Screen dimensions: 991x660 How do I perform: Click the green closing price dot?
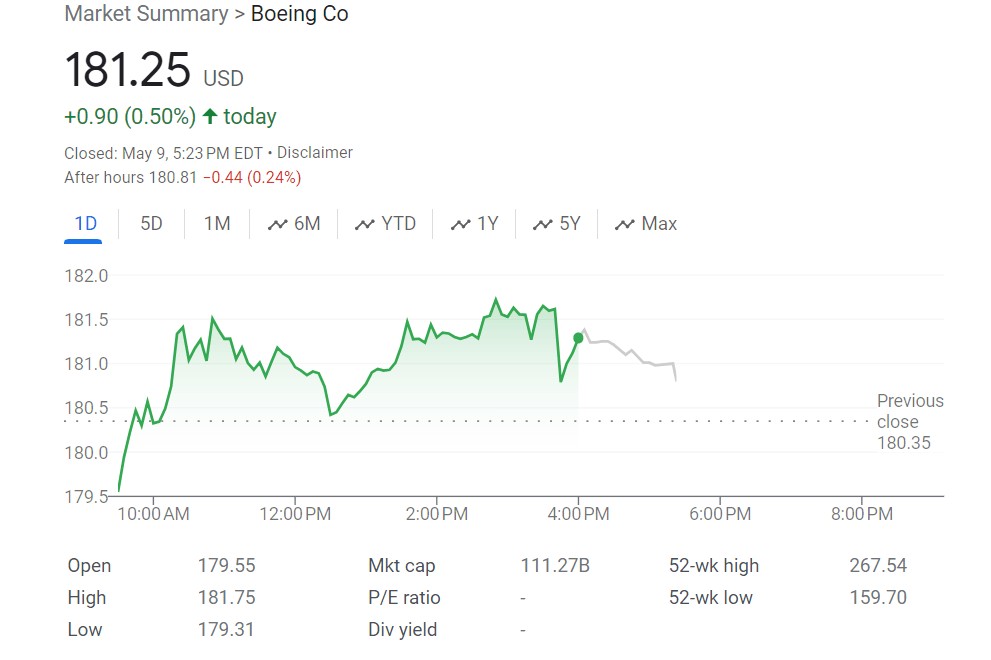[x=578, y=338]
